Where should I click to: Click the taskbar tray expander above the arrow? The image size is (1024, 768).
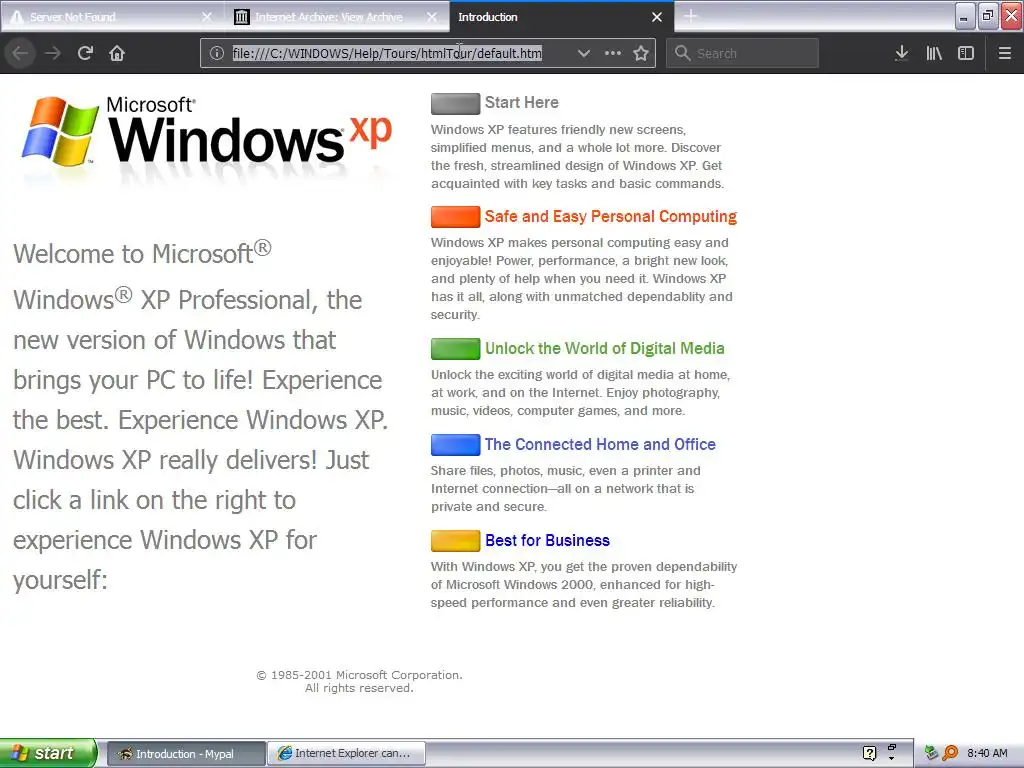pyautogui.click(x=891, y=747)
